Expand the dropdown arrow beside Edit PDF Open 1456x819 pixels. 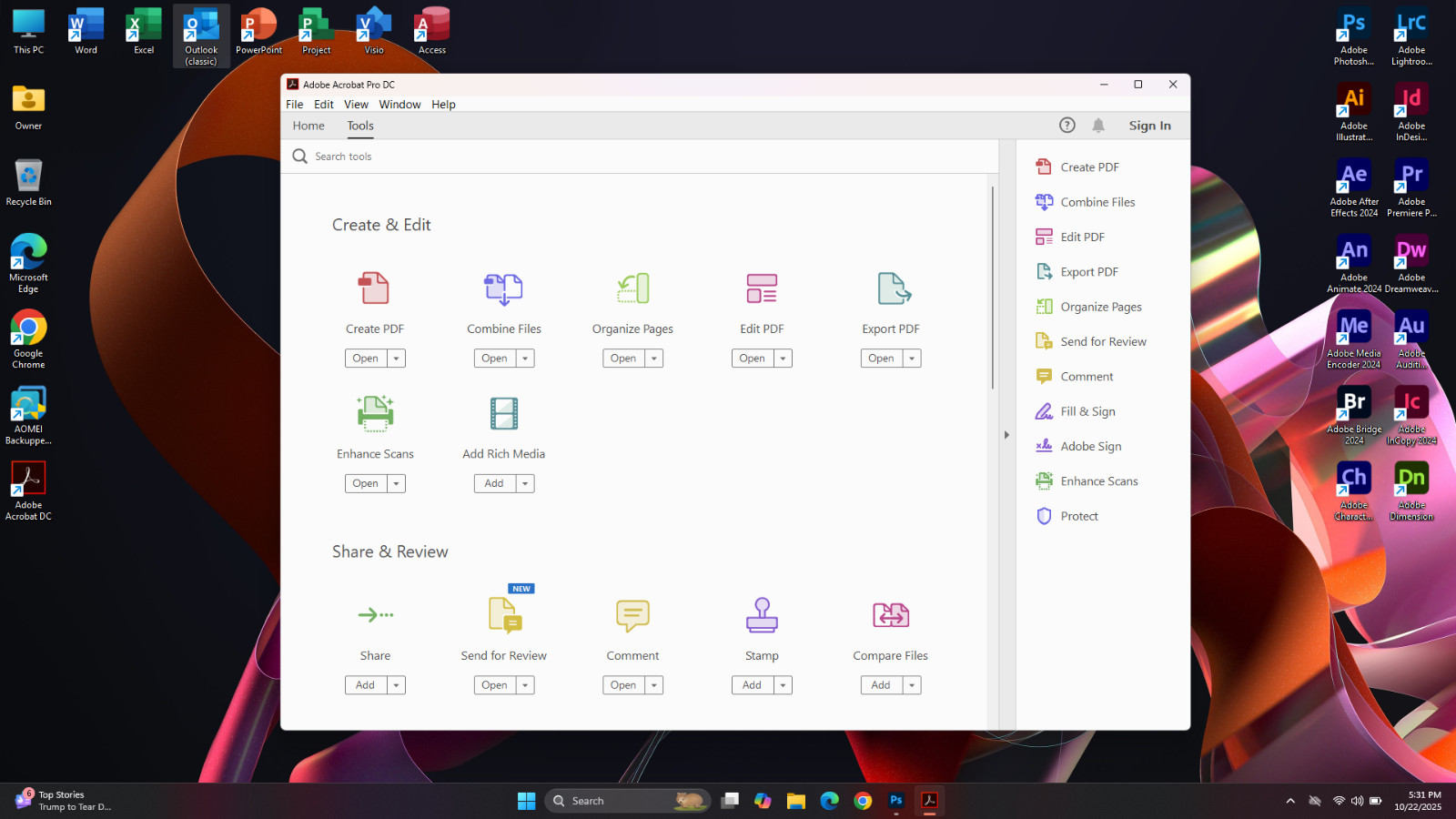784,359
